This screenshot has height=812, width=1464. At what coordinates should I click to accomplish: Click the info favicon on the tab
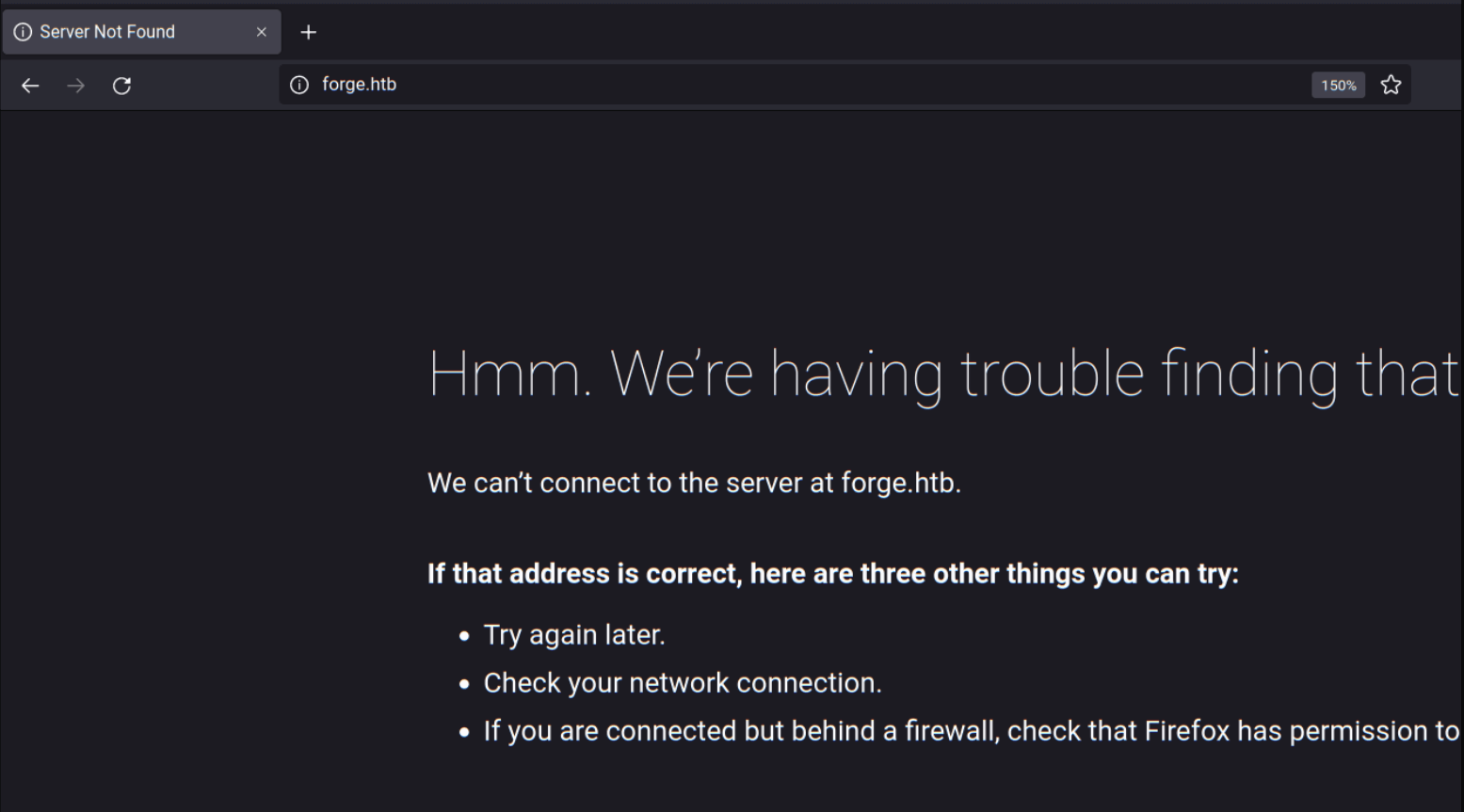[23, 32]
